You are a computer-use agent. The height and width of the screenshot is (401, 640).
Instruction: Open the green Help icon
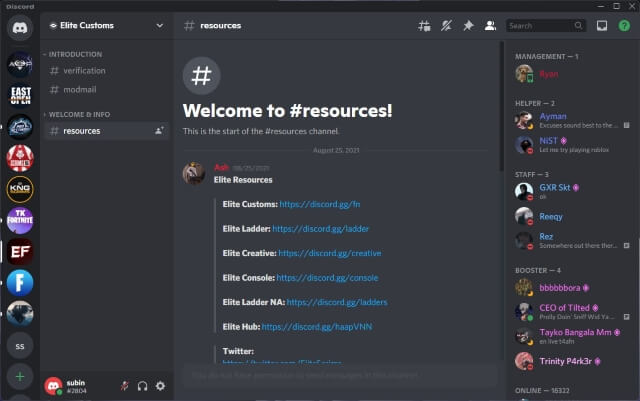point(624,25)
